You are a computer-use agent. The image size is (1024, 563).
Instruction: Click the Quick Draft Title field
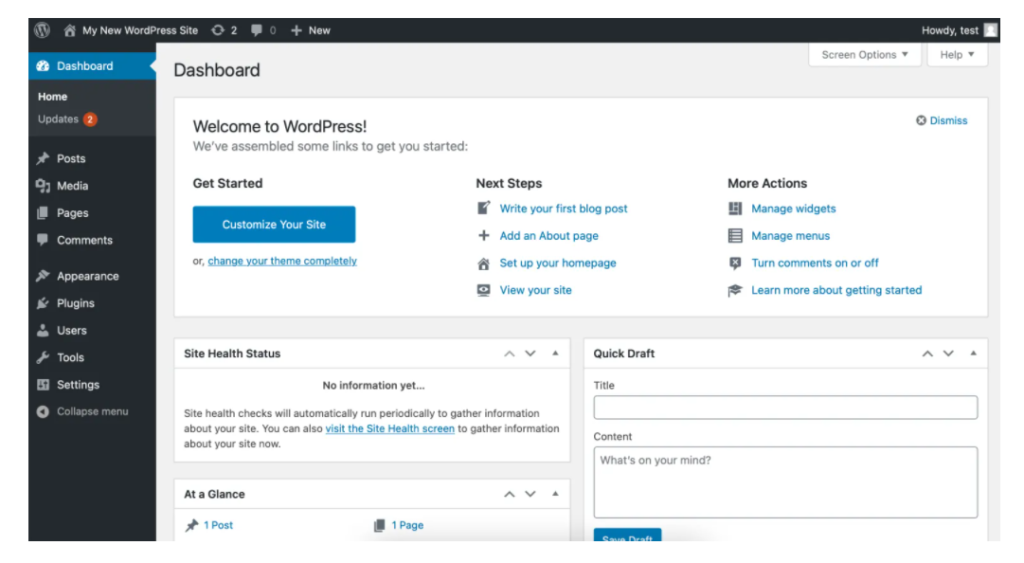pos(785,408)
